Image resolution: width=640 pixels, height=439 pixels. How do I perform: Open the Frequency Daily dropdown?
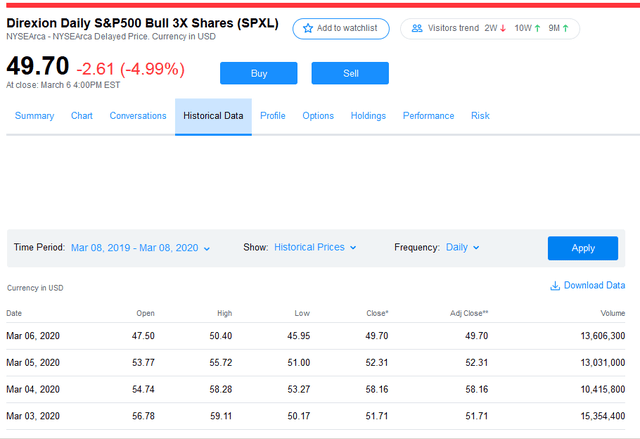pos(462,248)
